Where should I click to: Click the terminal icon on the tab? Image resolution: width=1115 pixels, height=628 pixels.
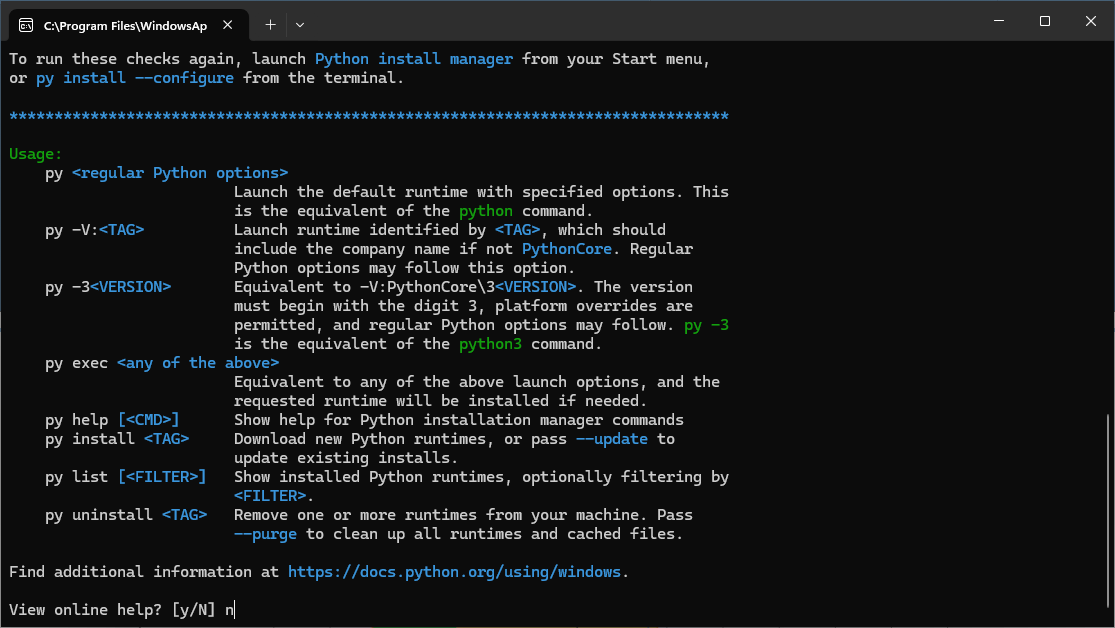[x=26, y=26]
